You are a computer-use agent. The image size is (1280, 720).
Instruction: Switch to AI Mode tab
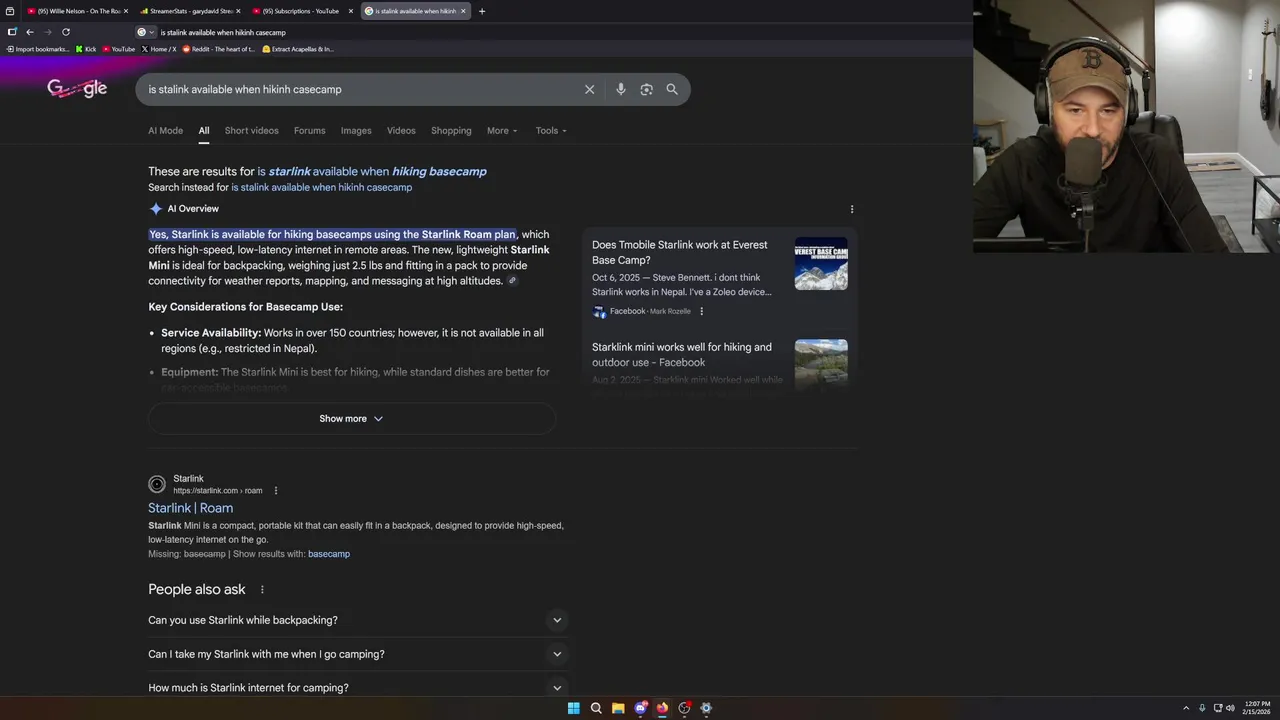(165, 131)
